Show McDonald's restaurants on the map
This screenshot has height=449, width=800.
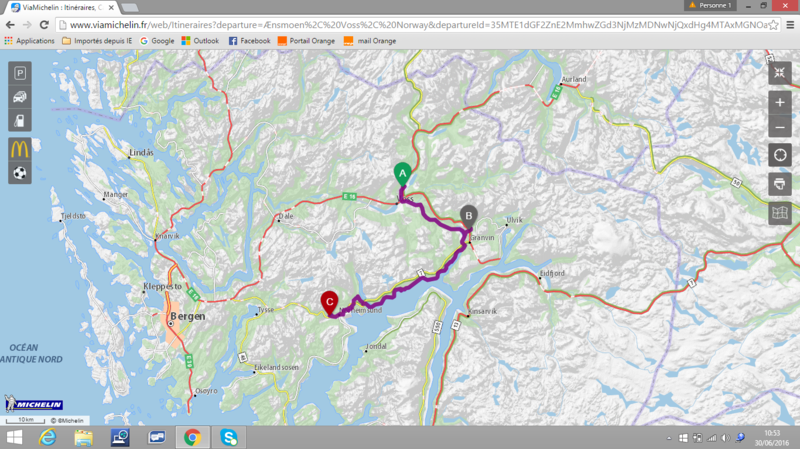[20, 148]
